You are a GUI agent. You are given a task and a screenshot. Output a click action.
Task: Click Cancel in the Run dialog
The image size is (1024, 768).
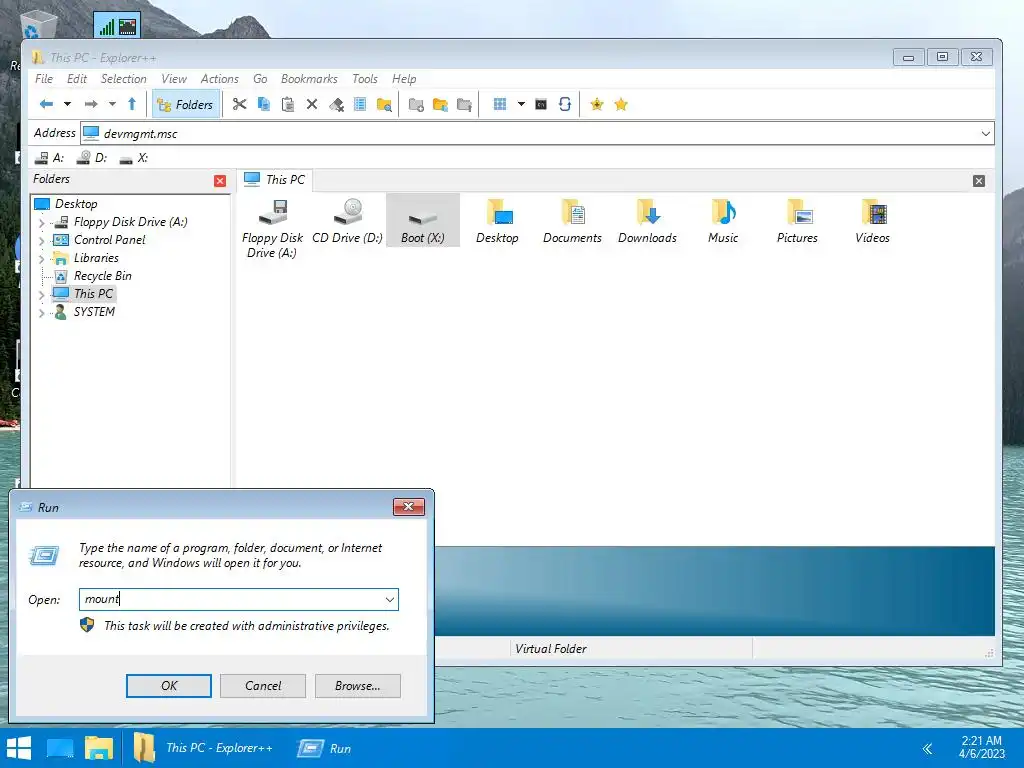tap(263, 686)
